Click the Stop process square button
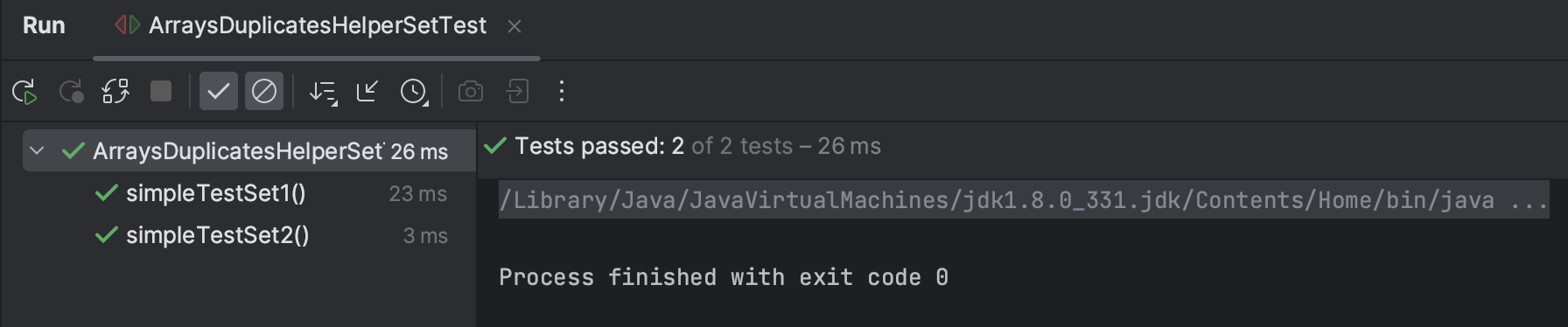1568x327 pixels. [x=161, y=91]
